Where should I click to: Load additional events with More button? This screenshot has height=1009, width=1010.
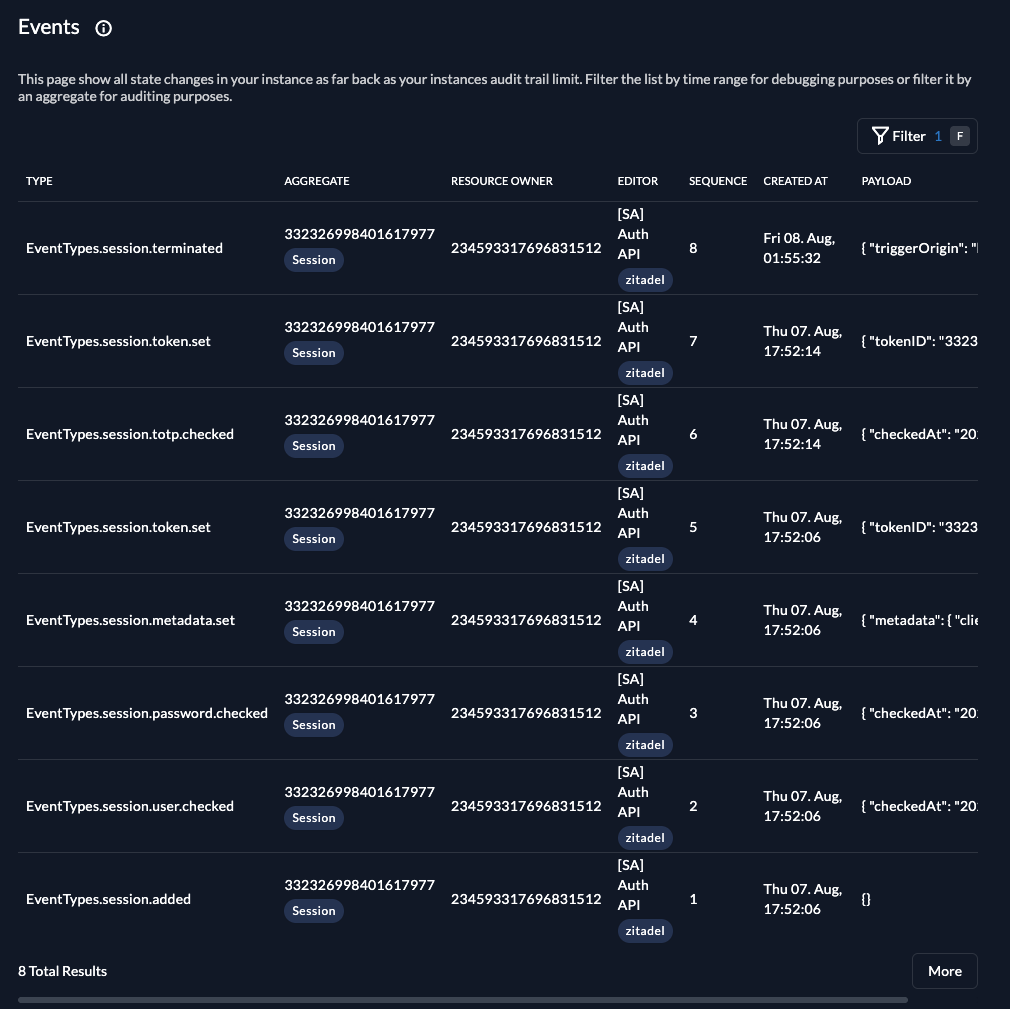tap(944, 971)
